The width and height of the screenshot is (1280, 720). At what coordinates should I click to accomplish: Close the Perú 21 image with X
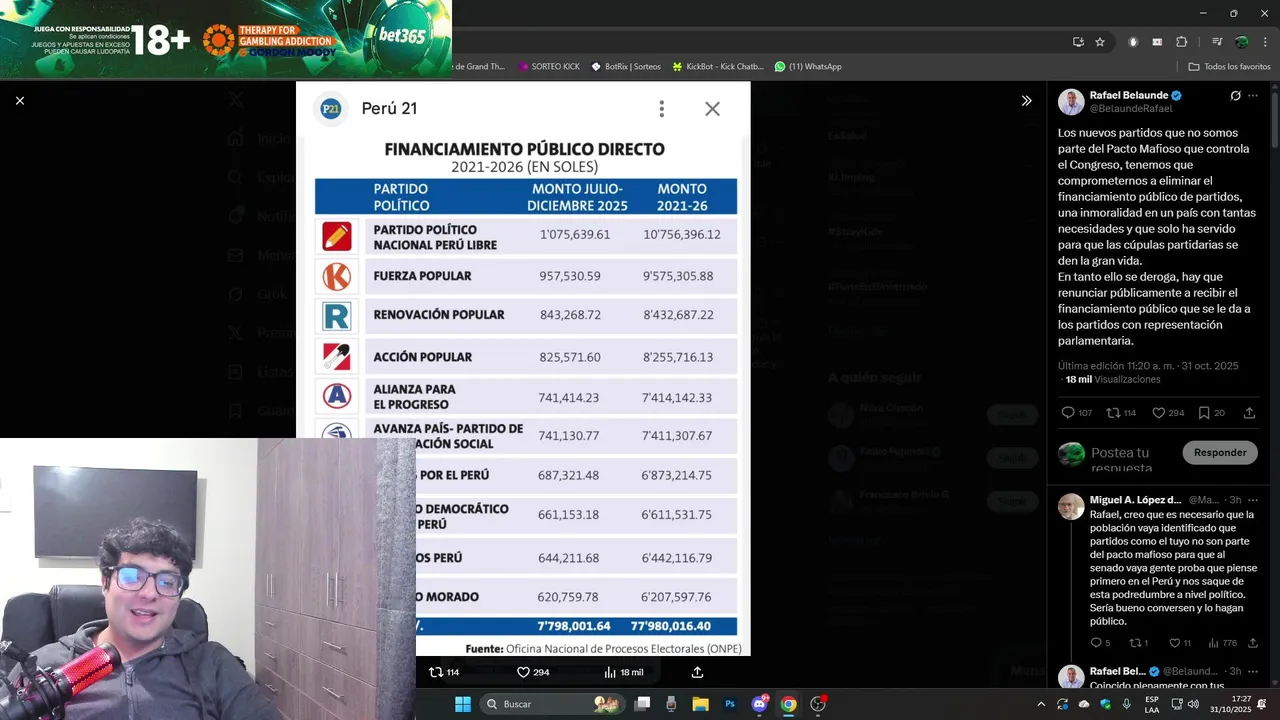coord(712,109)
